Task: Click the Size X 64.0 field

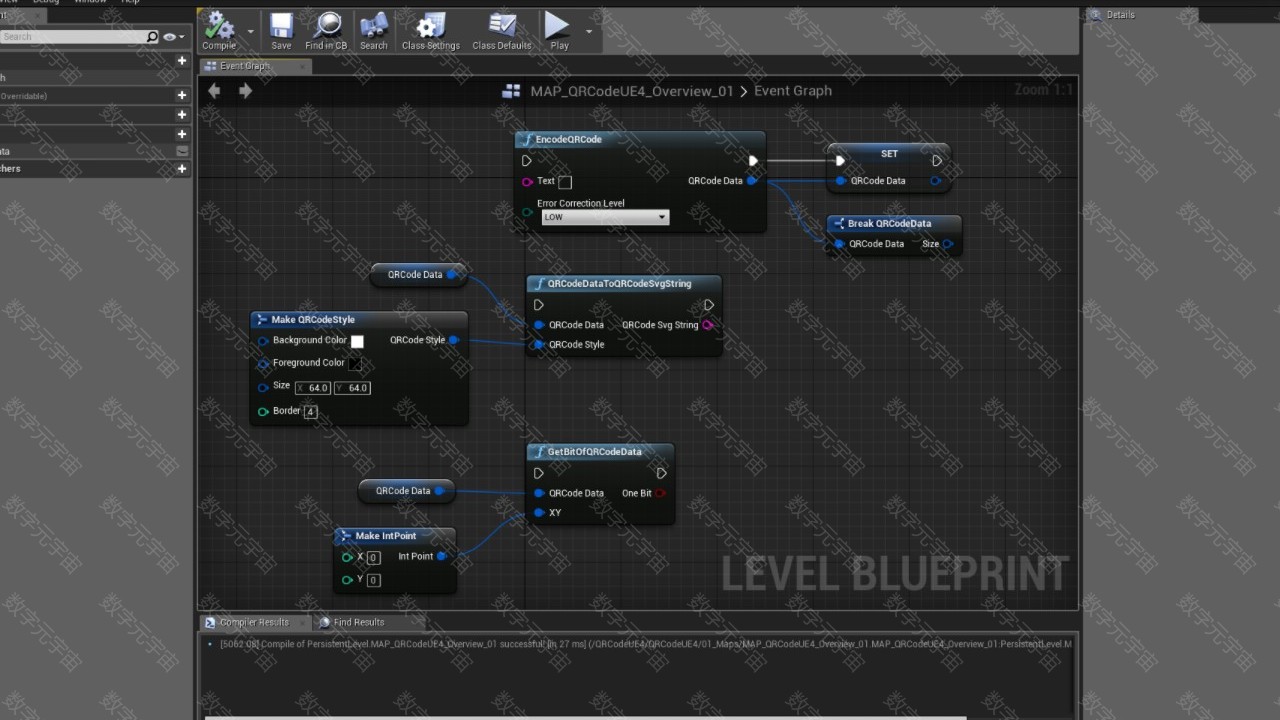Action: coord(313,388)
